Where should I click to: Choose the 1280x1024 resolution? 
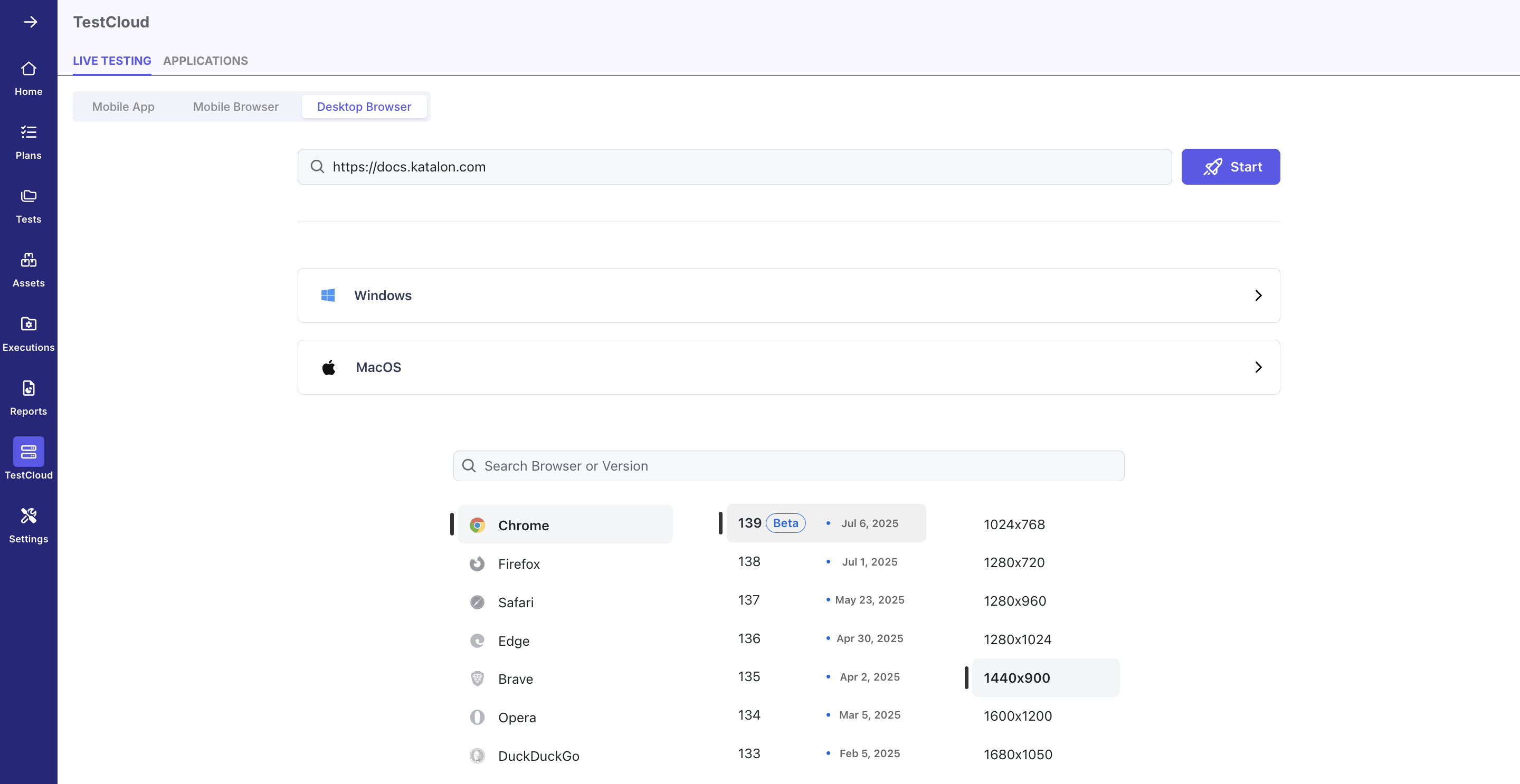pos(1045,639)
